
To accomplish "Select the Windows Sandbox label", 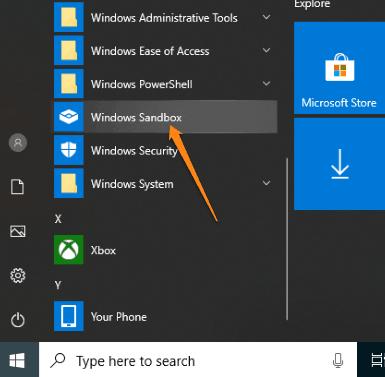I will point(136,118).
